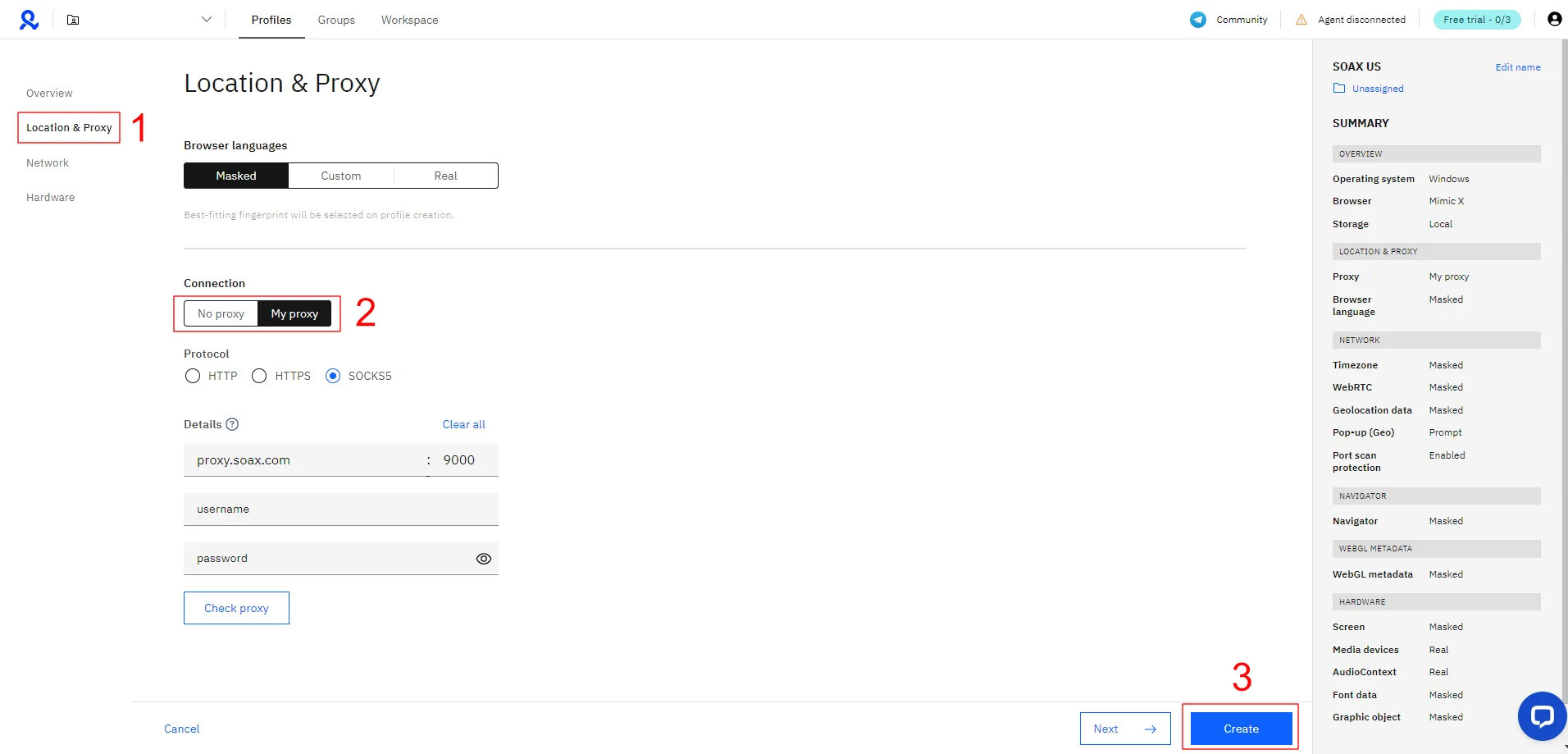Click the username input field
Screen dimensions: 1568x754
coord(340,510)
